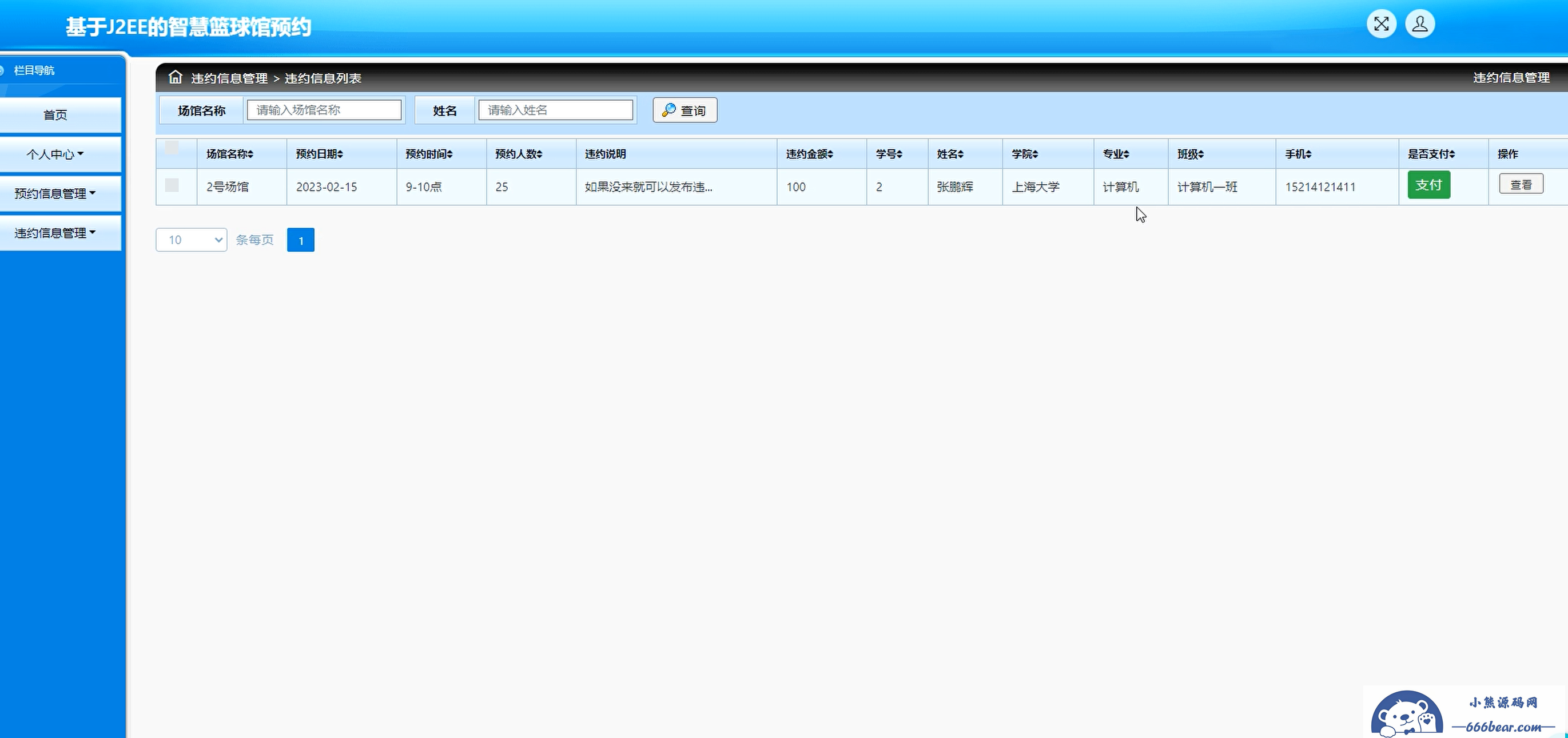This screenshot has width=1568, height=738.
Task: Go to pagination page 1
Action: click(x=301, y=240)
